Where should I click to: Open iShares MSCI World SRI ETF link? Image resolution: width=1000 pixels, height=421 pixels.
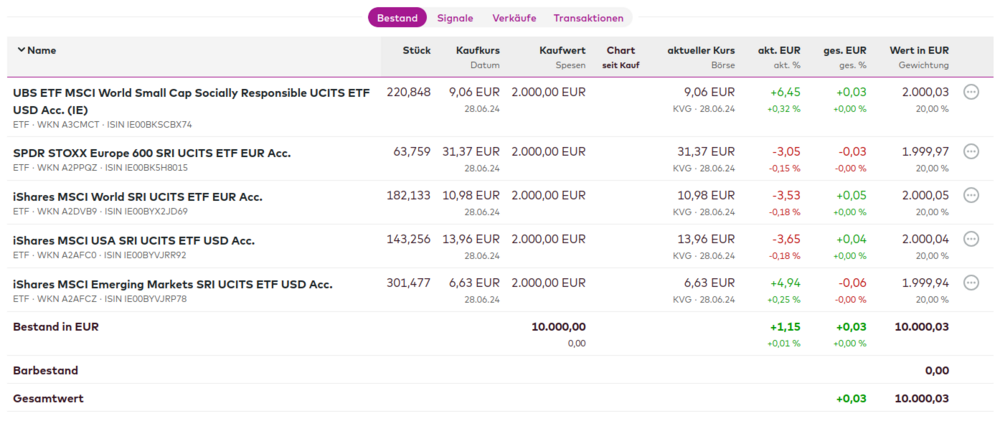[137, 197]
